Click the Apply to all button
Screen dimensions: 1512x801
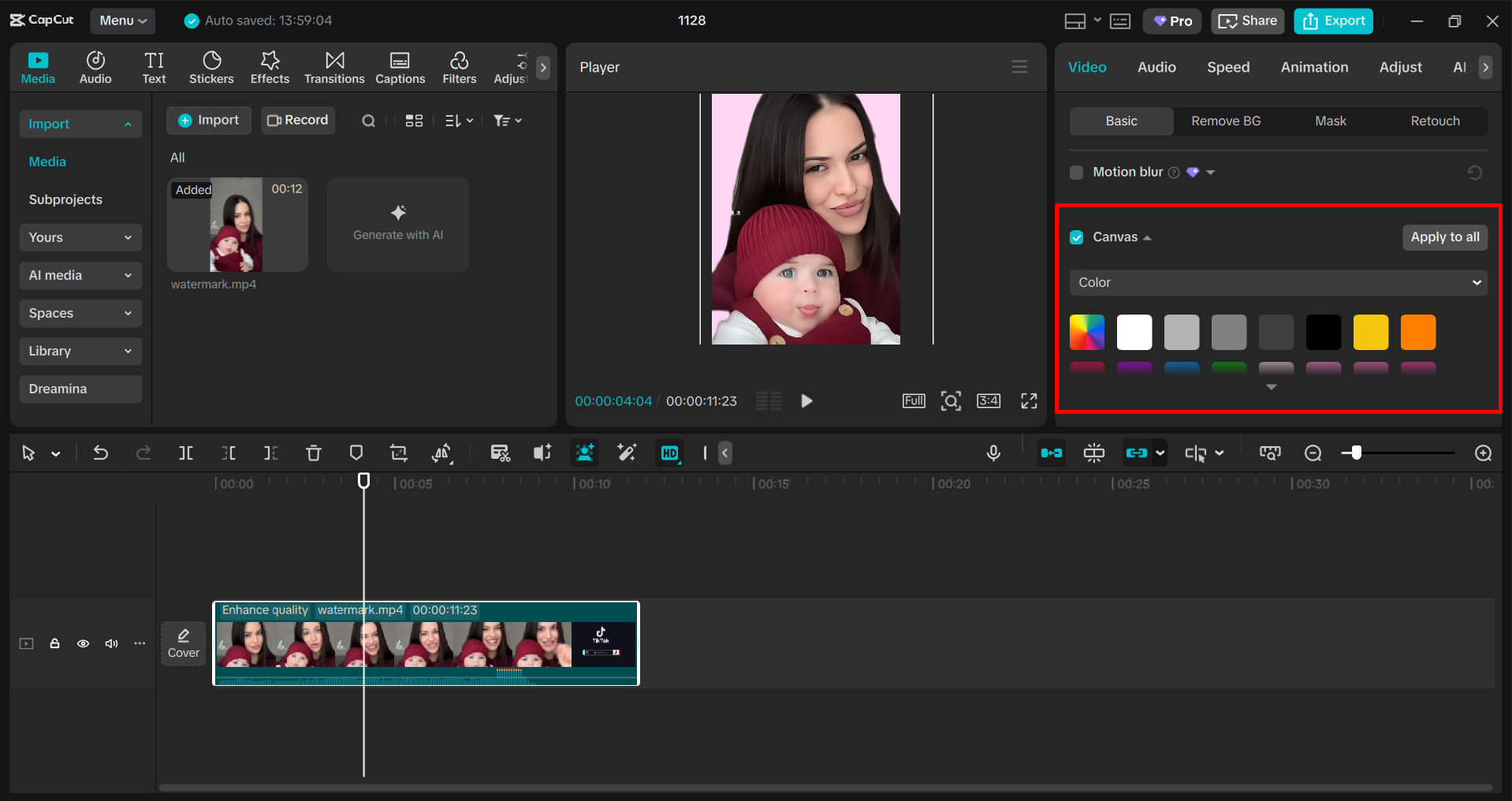1444,237
